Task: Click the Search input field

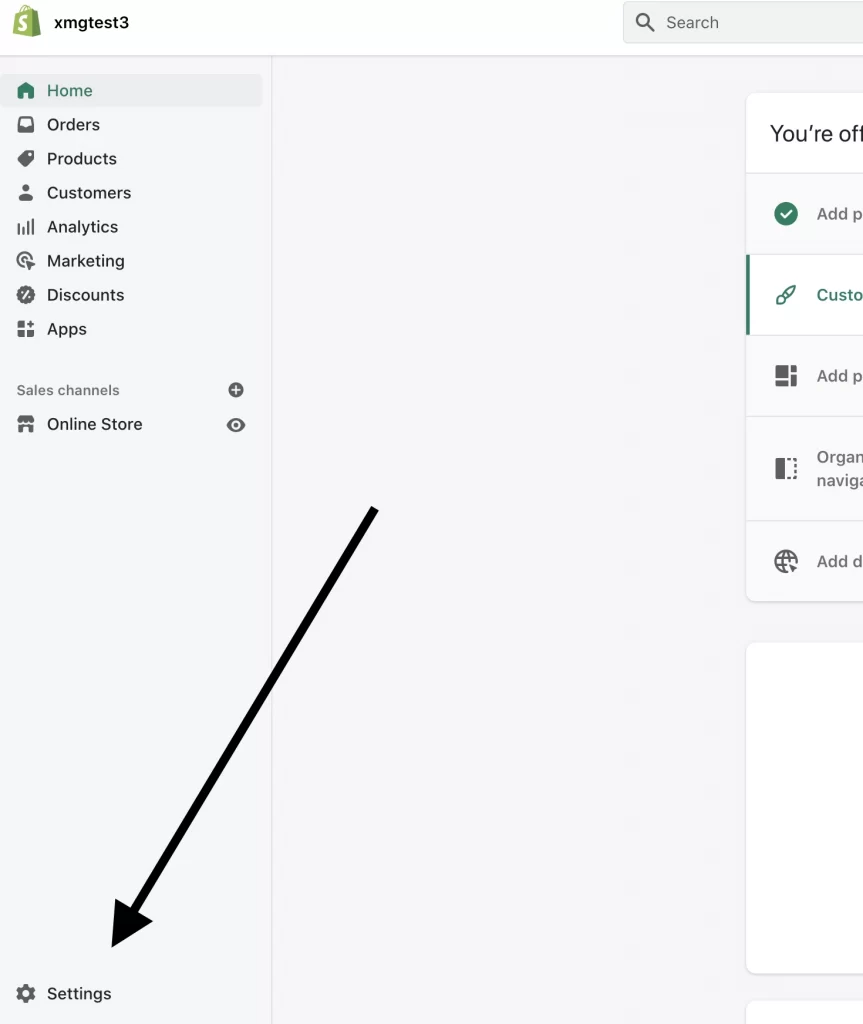Action: click(743, 22)
